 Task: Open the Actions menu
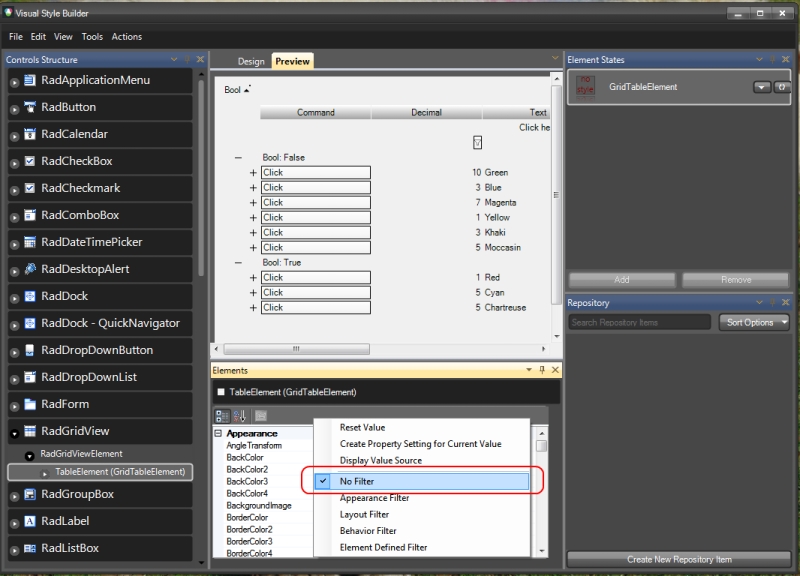(x=127, y=37)
